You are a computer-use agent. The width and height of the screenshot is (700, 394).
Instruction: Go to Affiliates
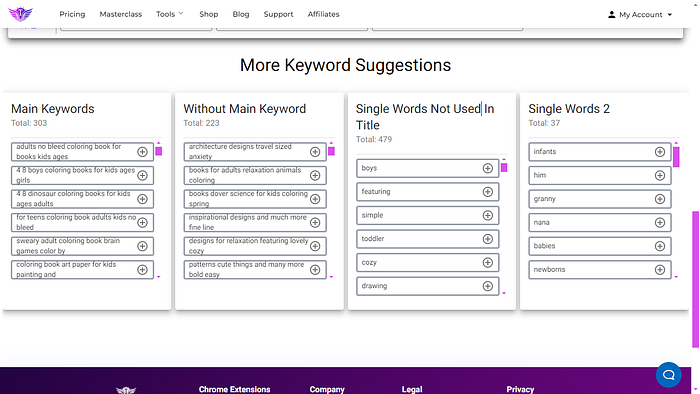tap(323, 14)
